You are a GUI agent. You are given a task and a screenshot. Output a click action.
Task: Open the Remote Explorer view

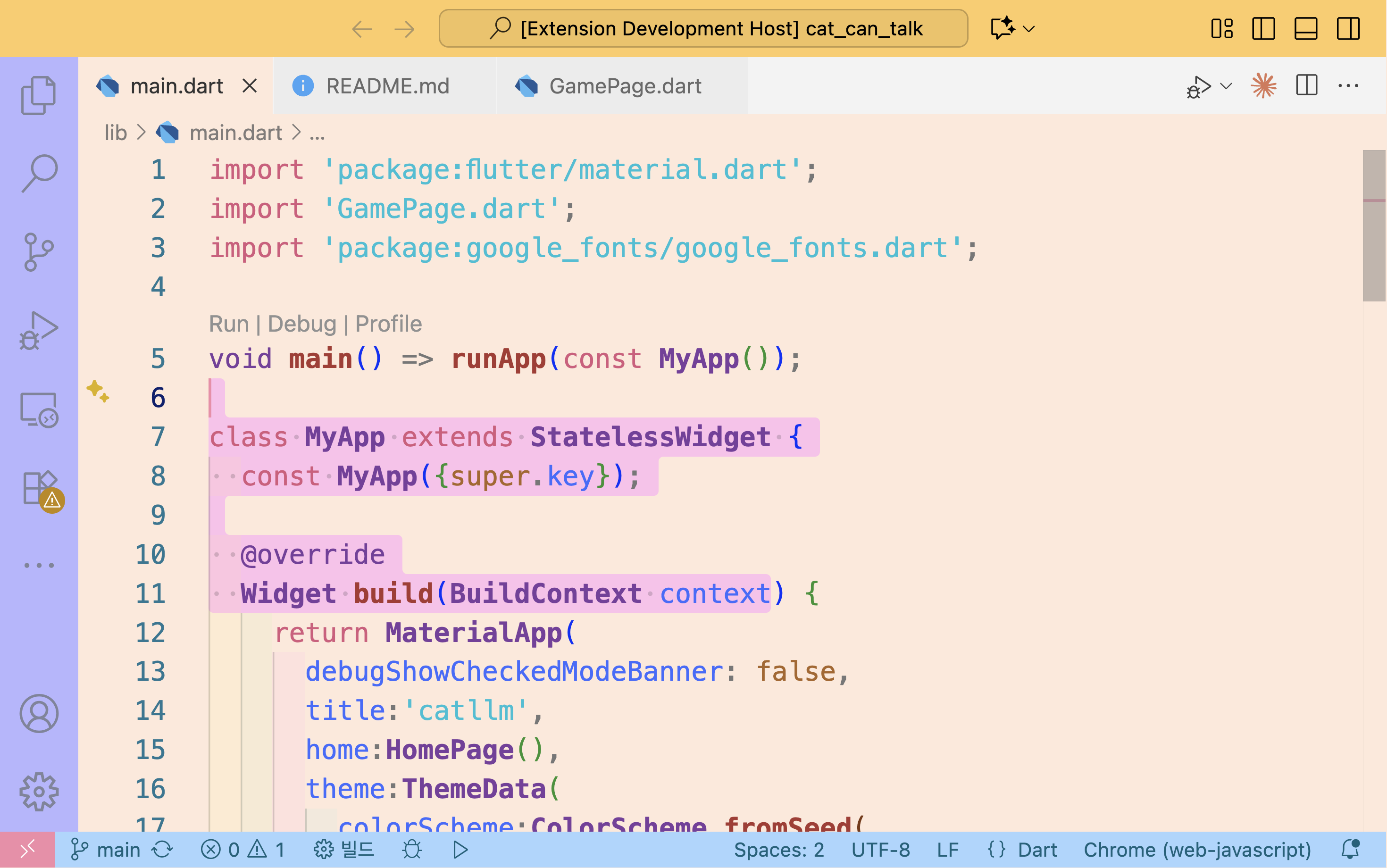[x=39, y=409]
